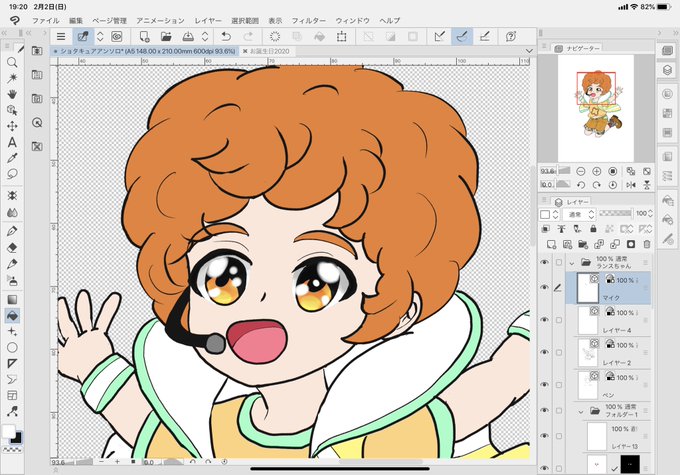Select the レイヤー panel tab
Viewport: 680px width, 475px height.
pyautogui.click(x=572, y=202)
